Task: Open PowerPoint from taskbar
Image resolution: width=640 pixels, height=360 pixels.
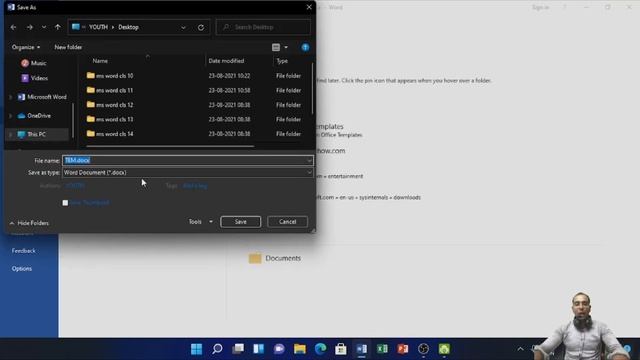Action: point(403,349)
